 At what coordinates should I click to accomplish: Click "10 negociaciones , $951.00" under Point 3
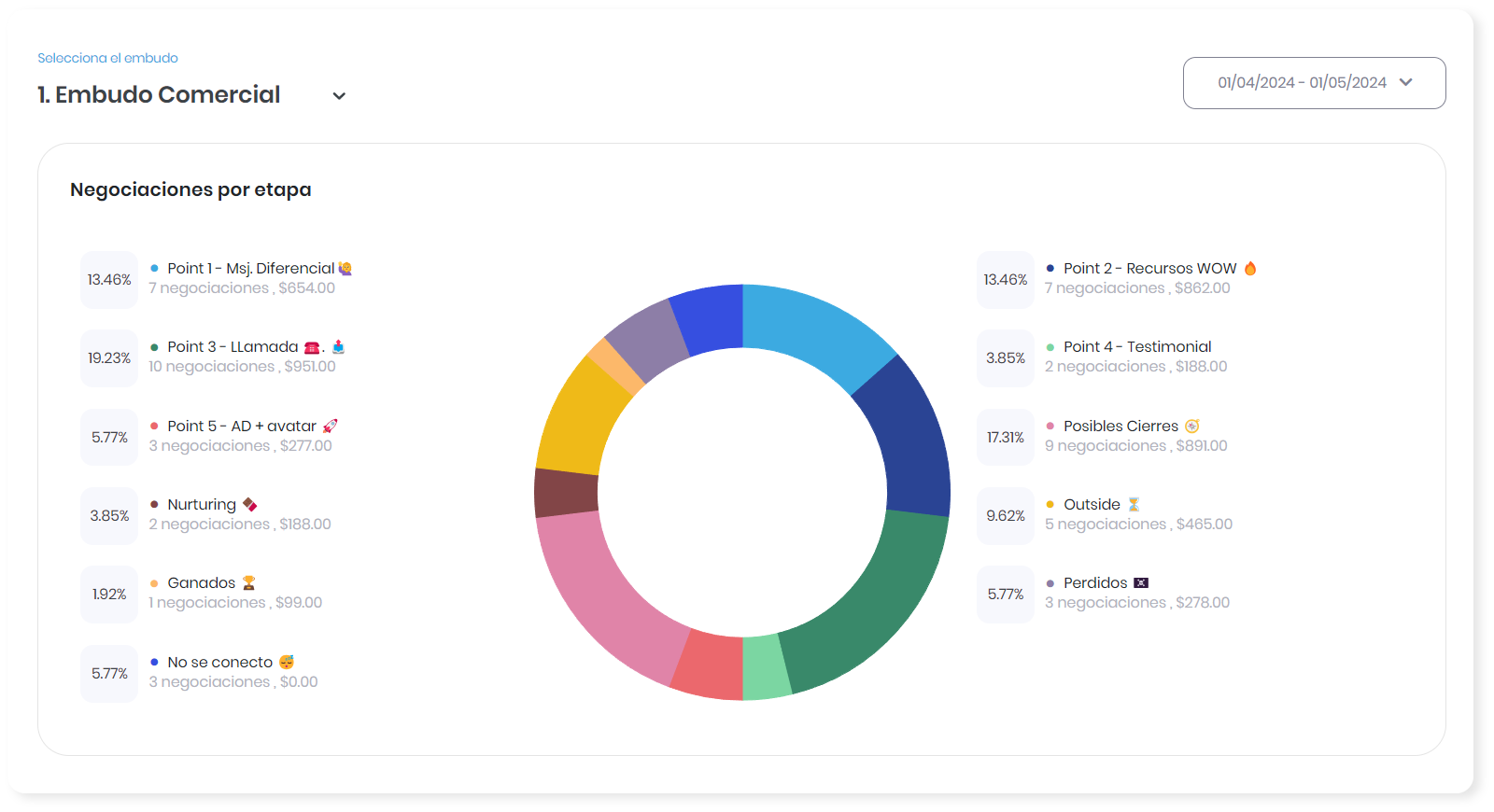pos(242,367)
